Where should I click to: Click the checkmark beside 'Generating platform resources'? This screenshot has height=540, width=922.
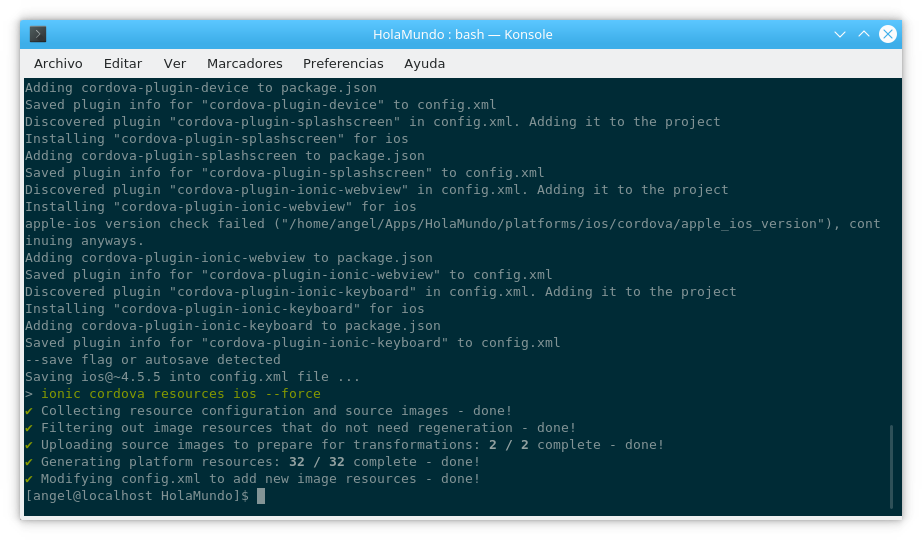click(29, 462)
